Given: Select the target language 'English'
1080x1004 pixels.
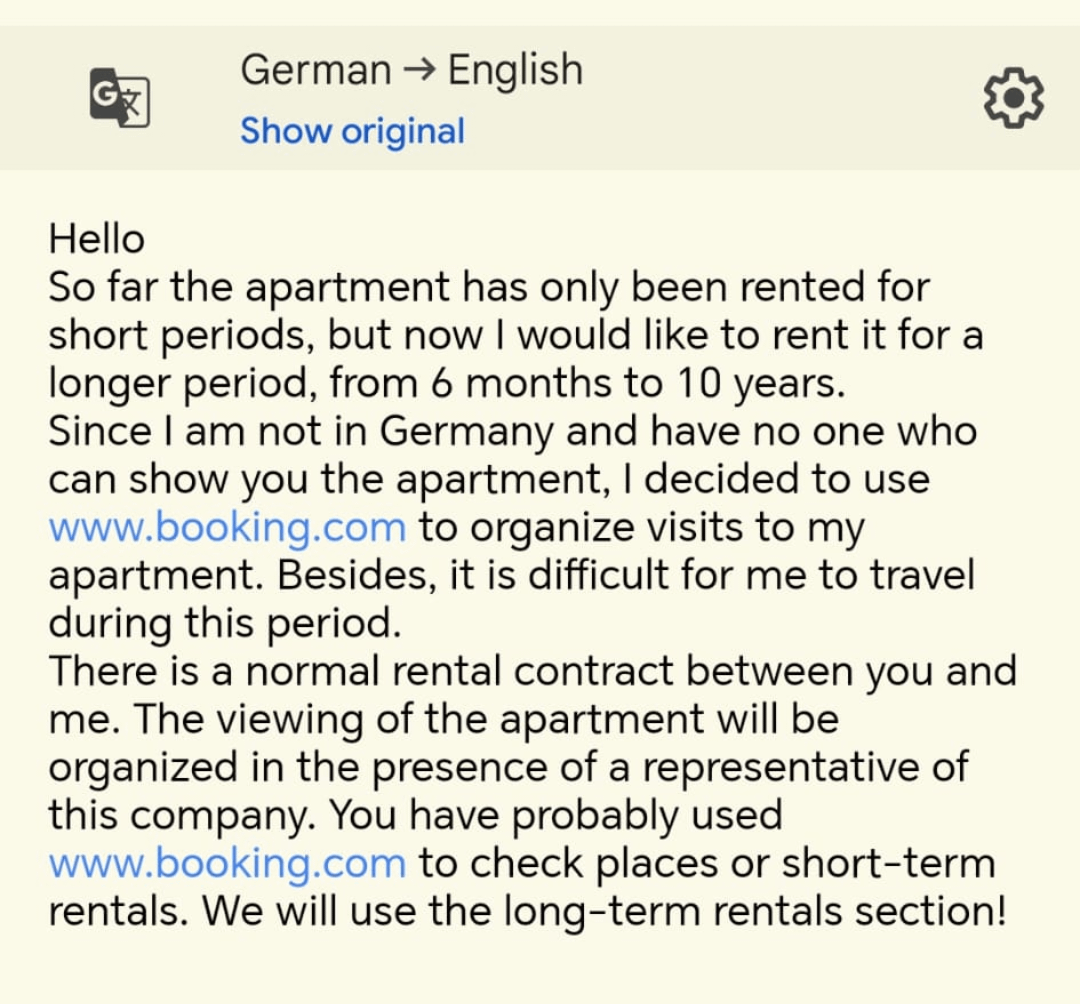Looking at the screenshot, I should tap(515, 70).
